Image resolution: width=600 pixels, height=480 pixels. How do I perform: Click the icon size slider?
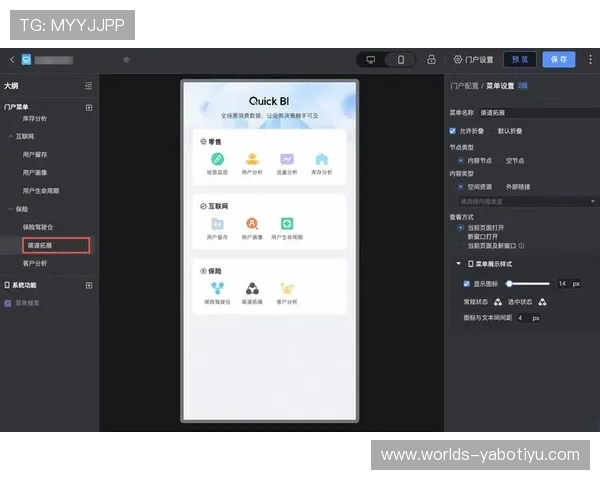[528, 284]
